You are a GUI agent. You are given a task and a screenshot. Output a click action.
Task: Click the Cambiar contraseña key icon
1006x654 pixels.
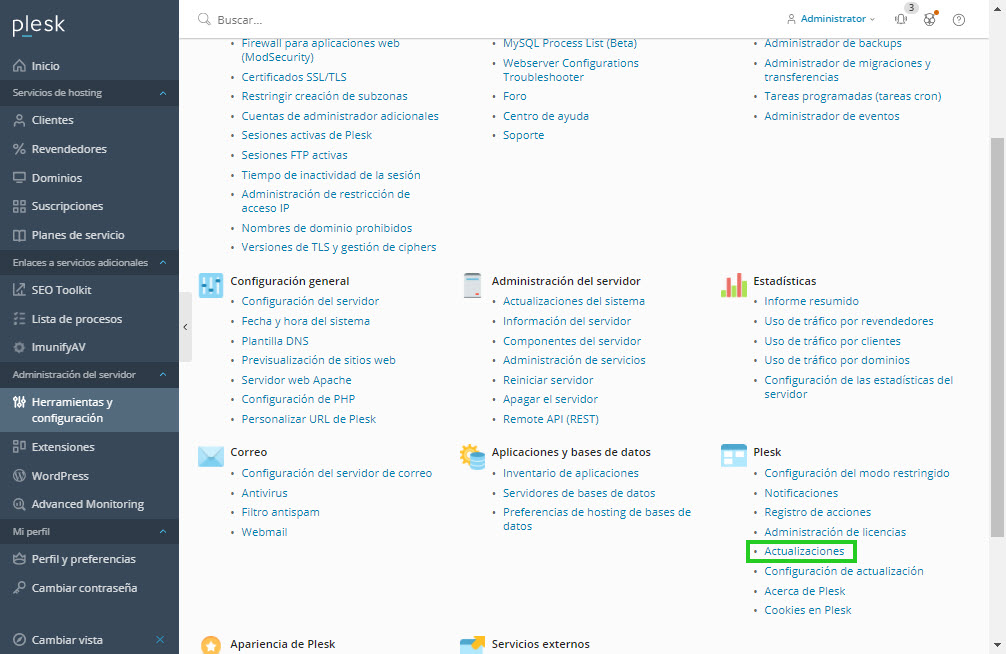[19, 587]
